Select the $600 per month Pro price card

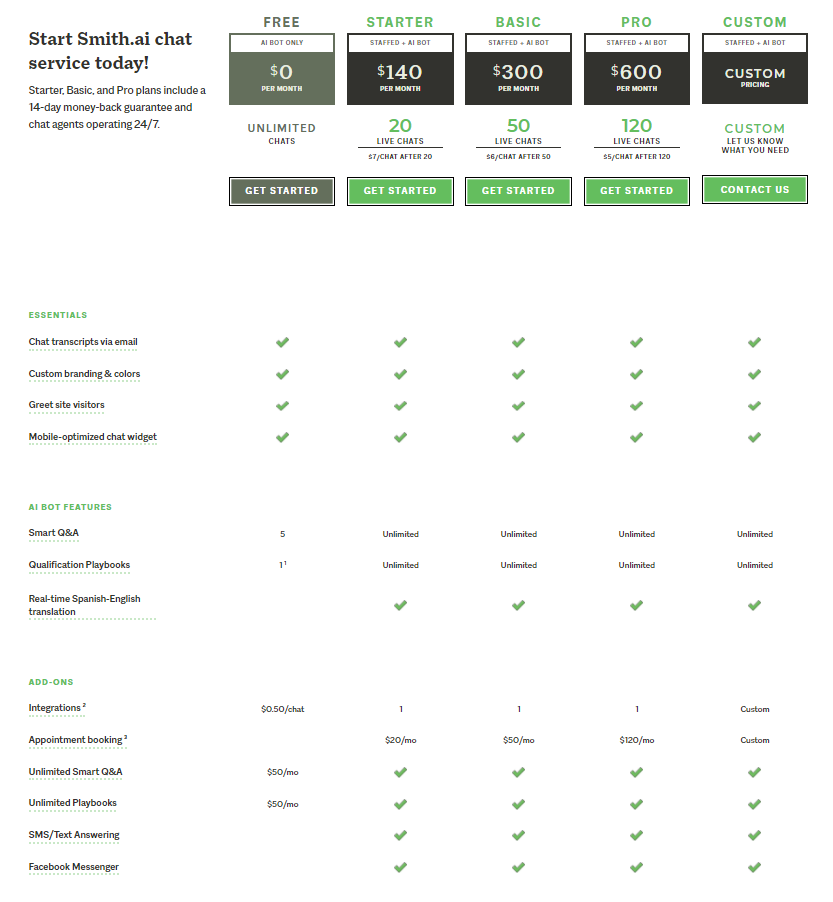tap(636, 69)
